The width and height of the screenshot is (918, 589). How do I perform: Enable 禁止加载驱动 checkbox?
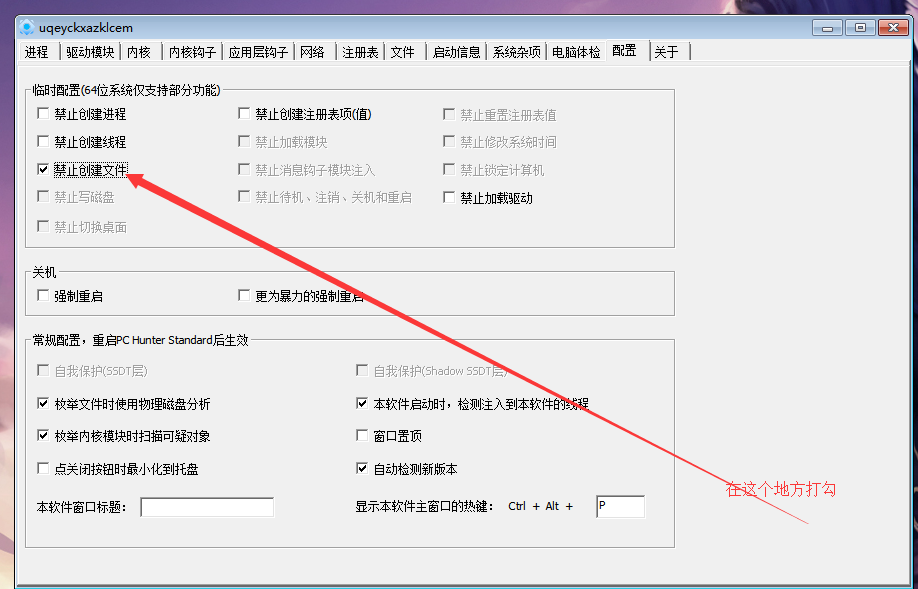tap(449, 197)
